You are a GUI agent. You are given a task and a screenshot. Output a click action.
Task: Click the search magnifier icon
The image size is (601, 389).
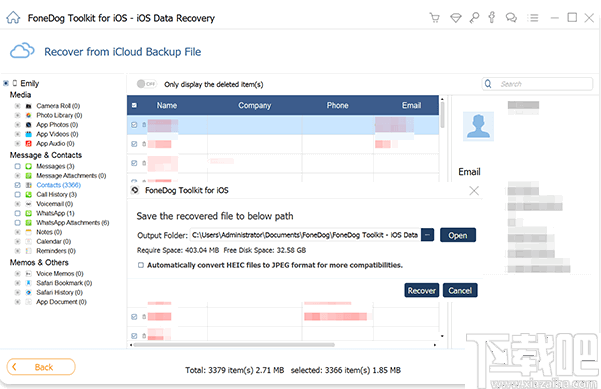[x=488, y=84]
